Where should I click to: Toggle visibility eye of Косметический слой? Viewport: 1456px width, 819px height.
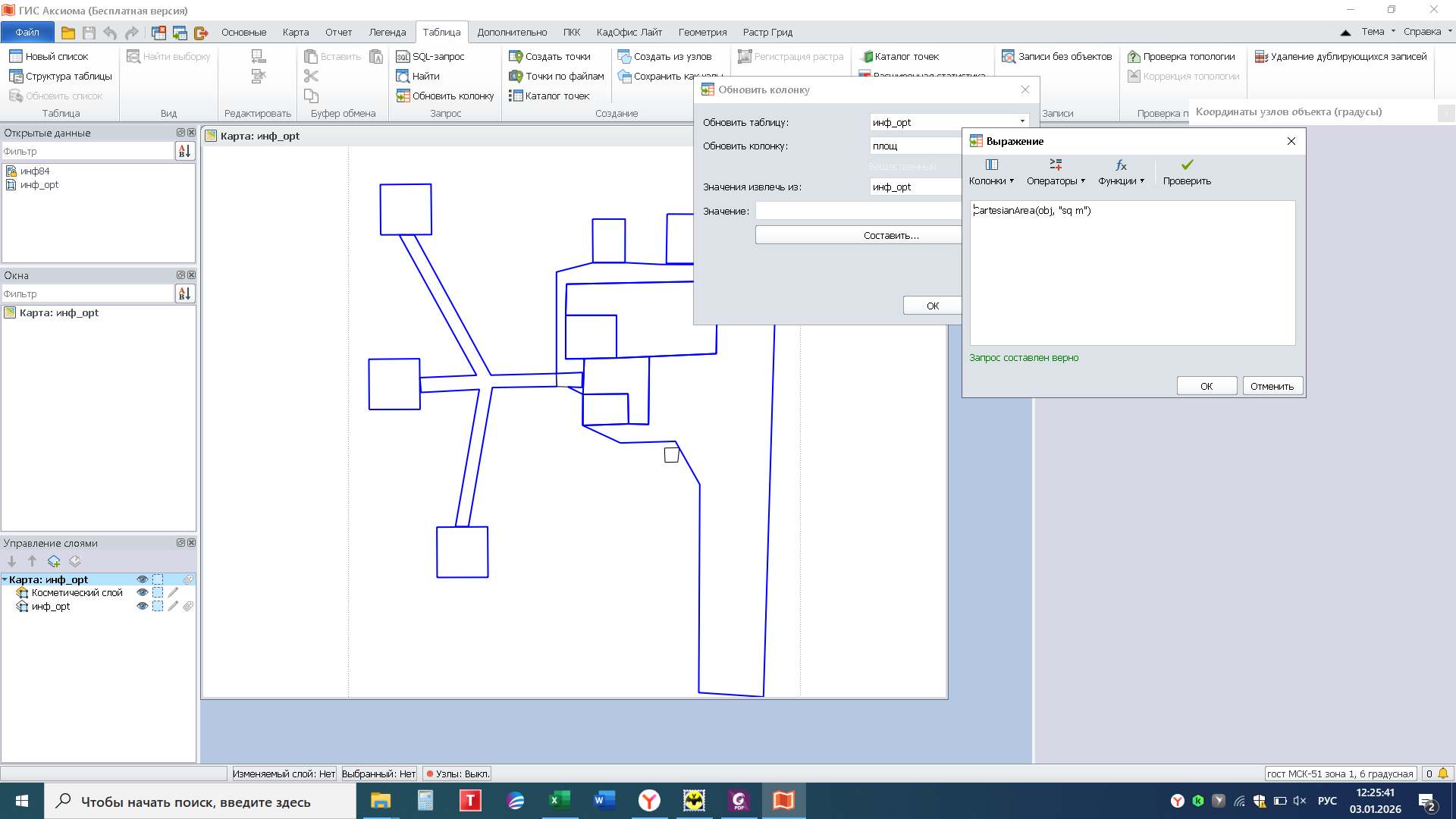pyautogui.click(x=142, y=593)
